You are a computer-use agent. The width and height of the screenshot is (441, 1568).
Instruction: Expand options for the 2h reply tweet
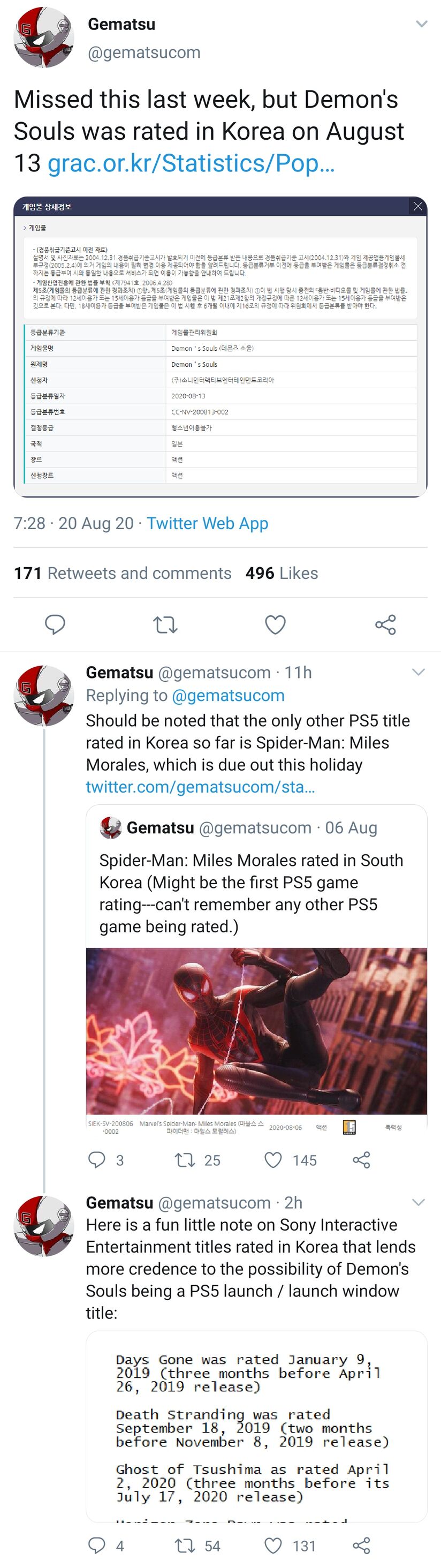pos(418,1202)
